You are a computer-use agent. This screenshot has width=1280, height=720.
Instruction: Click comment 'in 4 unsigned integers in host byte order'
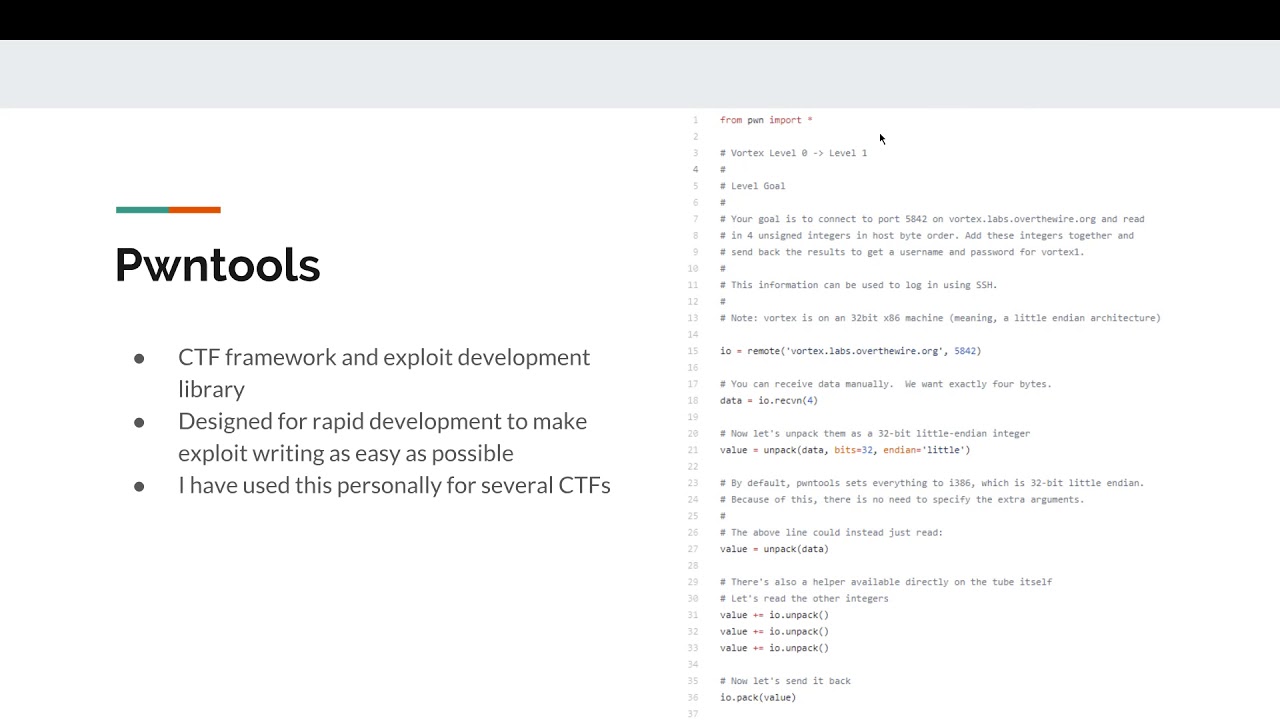coord(927,236)
